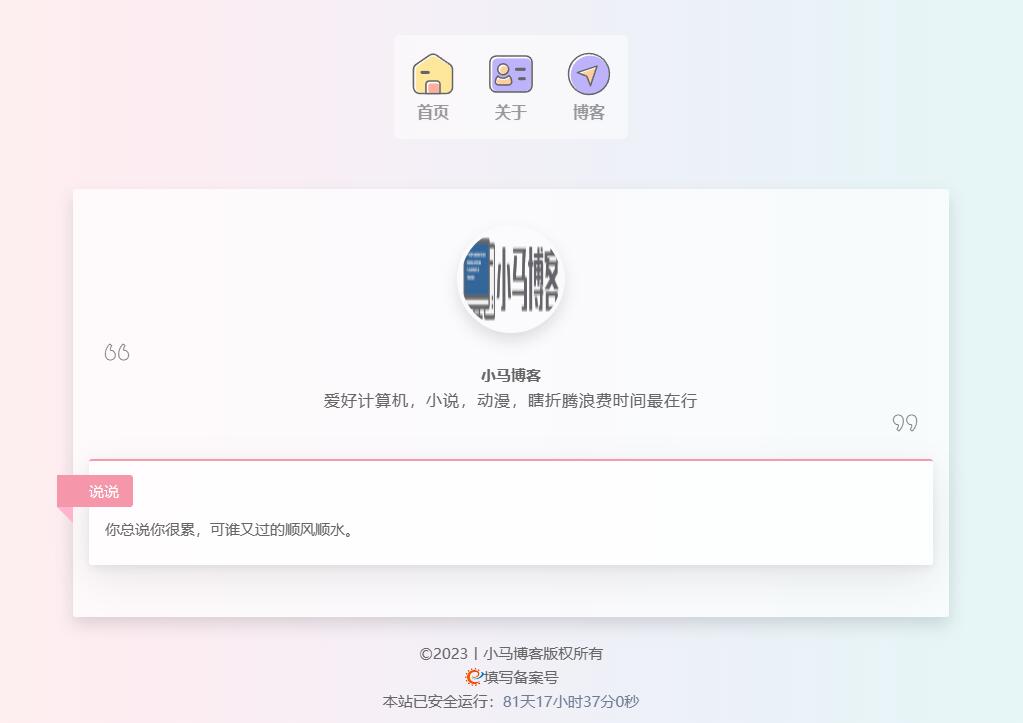Viewport: 1023px width, 723px height.
Task: Click the pink 说说 ribbon tag
Action: pos(102,491)
